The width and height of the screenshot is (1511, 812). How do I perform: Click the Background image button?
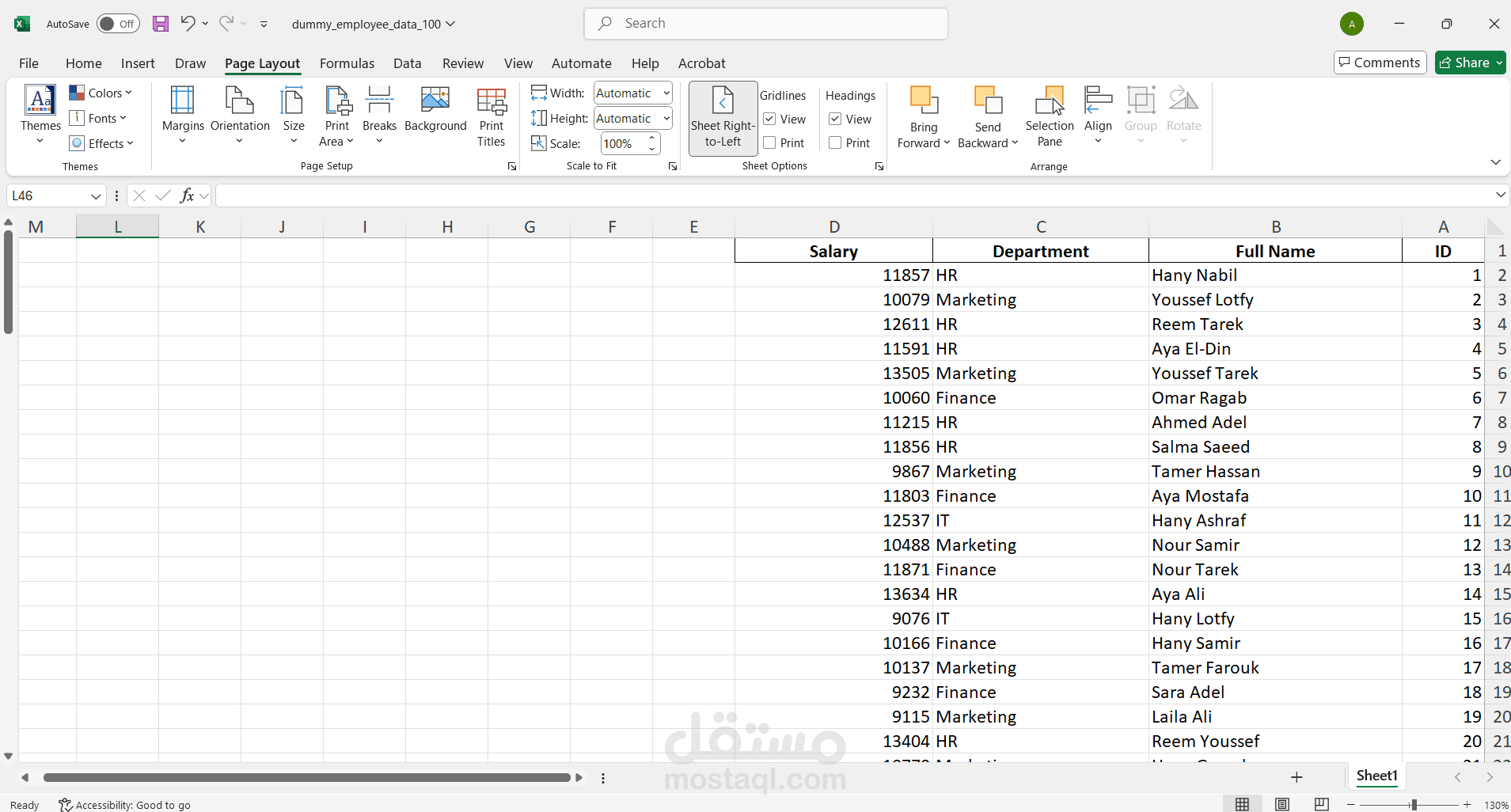[435, 109]
